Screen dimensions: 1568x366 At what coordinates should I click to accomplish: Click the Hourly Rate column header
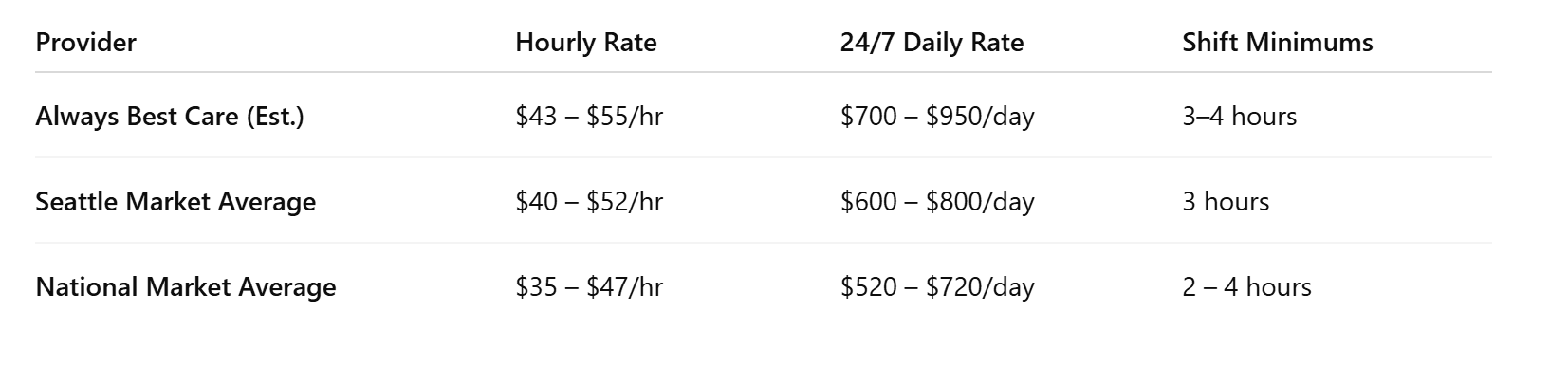[585, 43]
